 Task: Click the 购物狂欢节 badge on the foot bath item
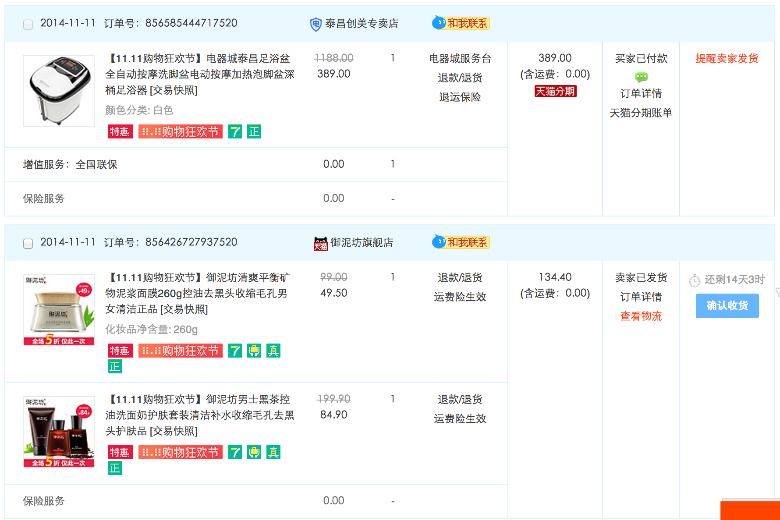[181, 131]
